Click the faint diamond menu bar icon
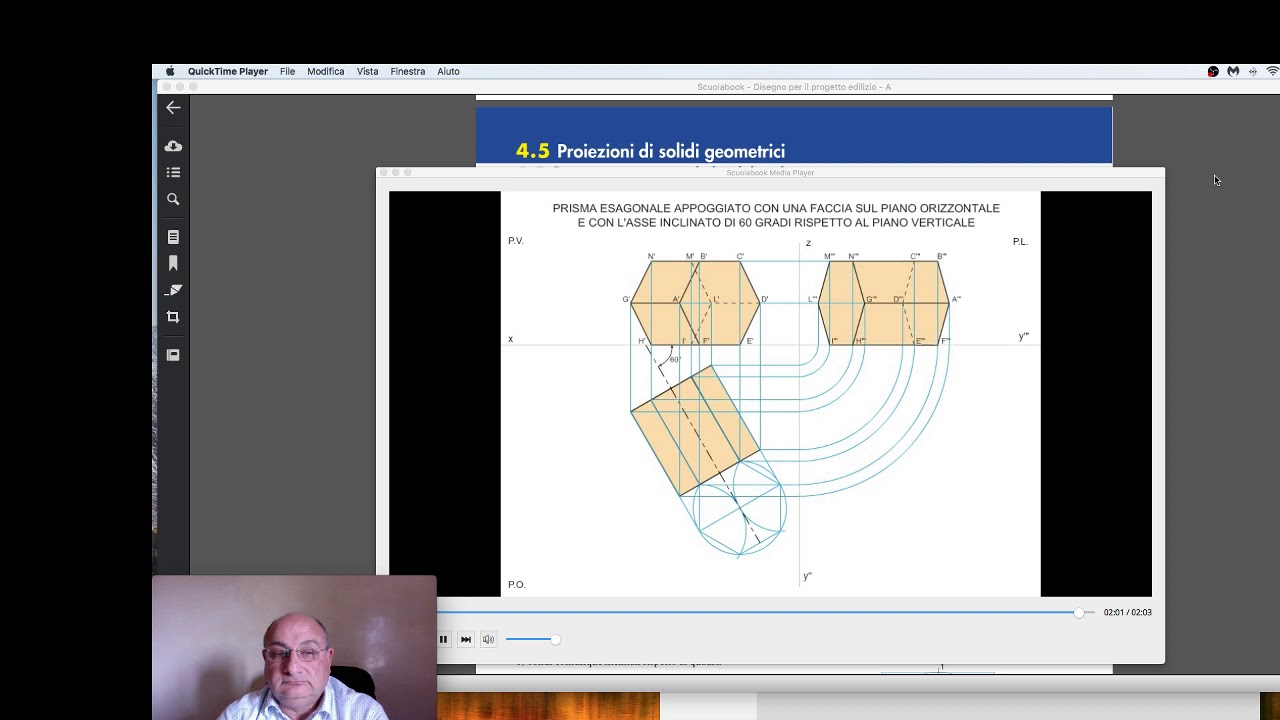The width and height of the screenshot is (1280, 720). click(1252, 71)
